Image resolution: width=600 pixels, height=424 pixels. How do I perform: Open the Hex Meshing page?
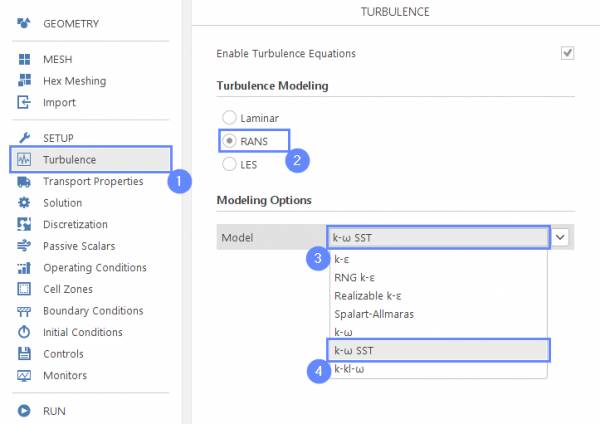point(74,81)
